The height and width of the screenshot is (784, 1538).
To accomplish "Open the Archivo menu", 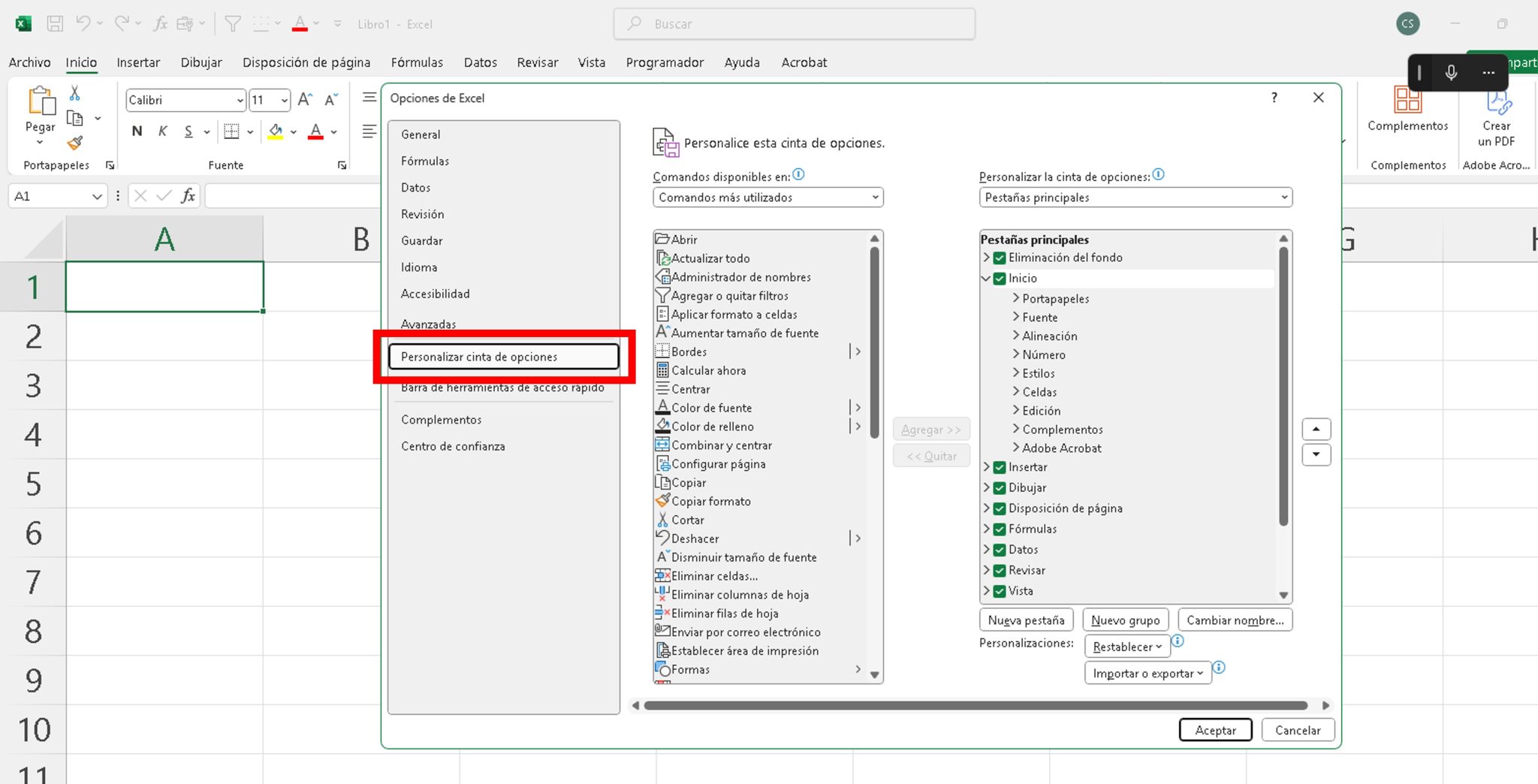I will [x=29, y=62].
